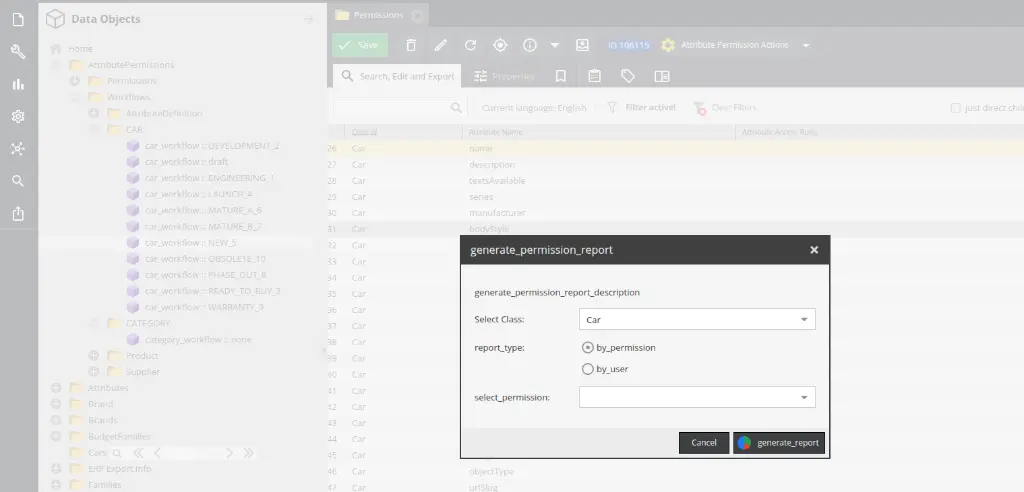Viewport: 1024px width, 492px height.
Task: Expand the Permissions folder in tree
Action: point(75,81)
